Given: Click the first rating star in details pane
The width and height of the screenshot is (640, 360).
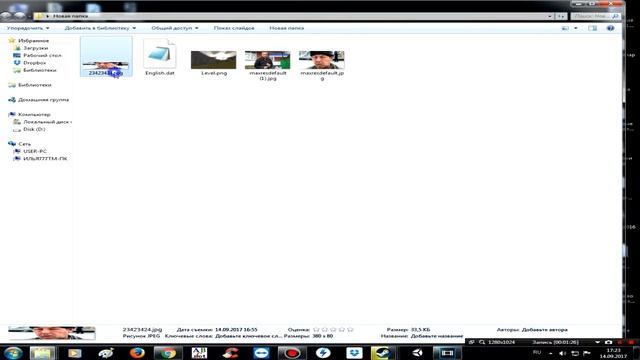Looking at the screenshot, I should coord(316,329).
